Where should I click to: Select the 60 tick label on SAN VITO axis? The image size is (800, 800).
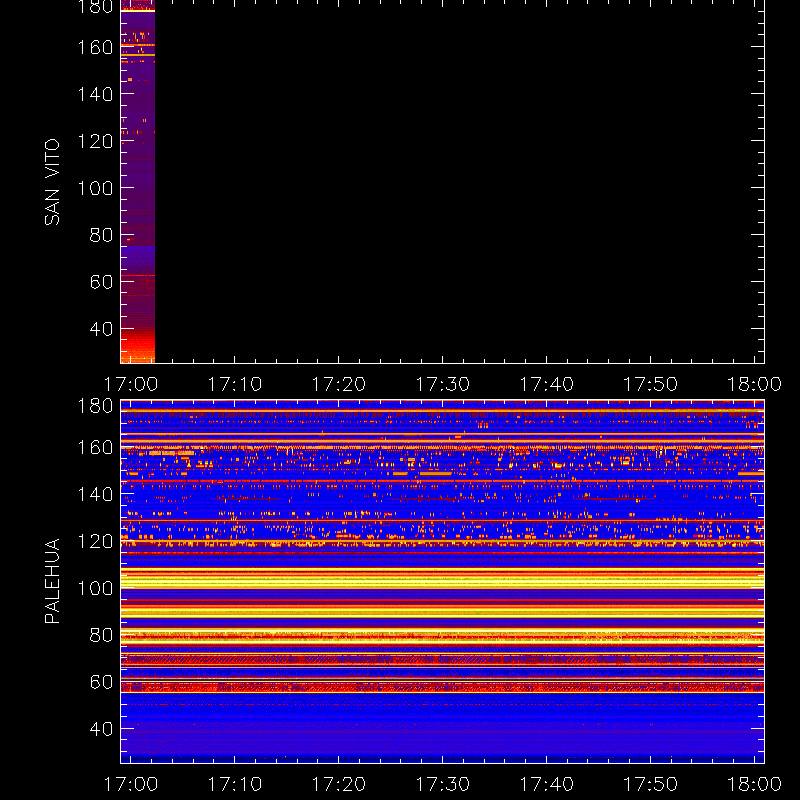101,282
